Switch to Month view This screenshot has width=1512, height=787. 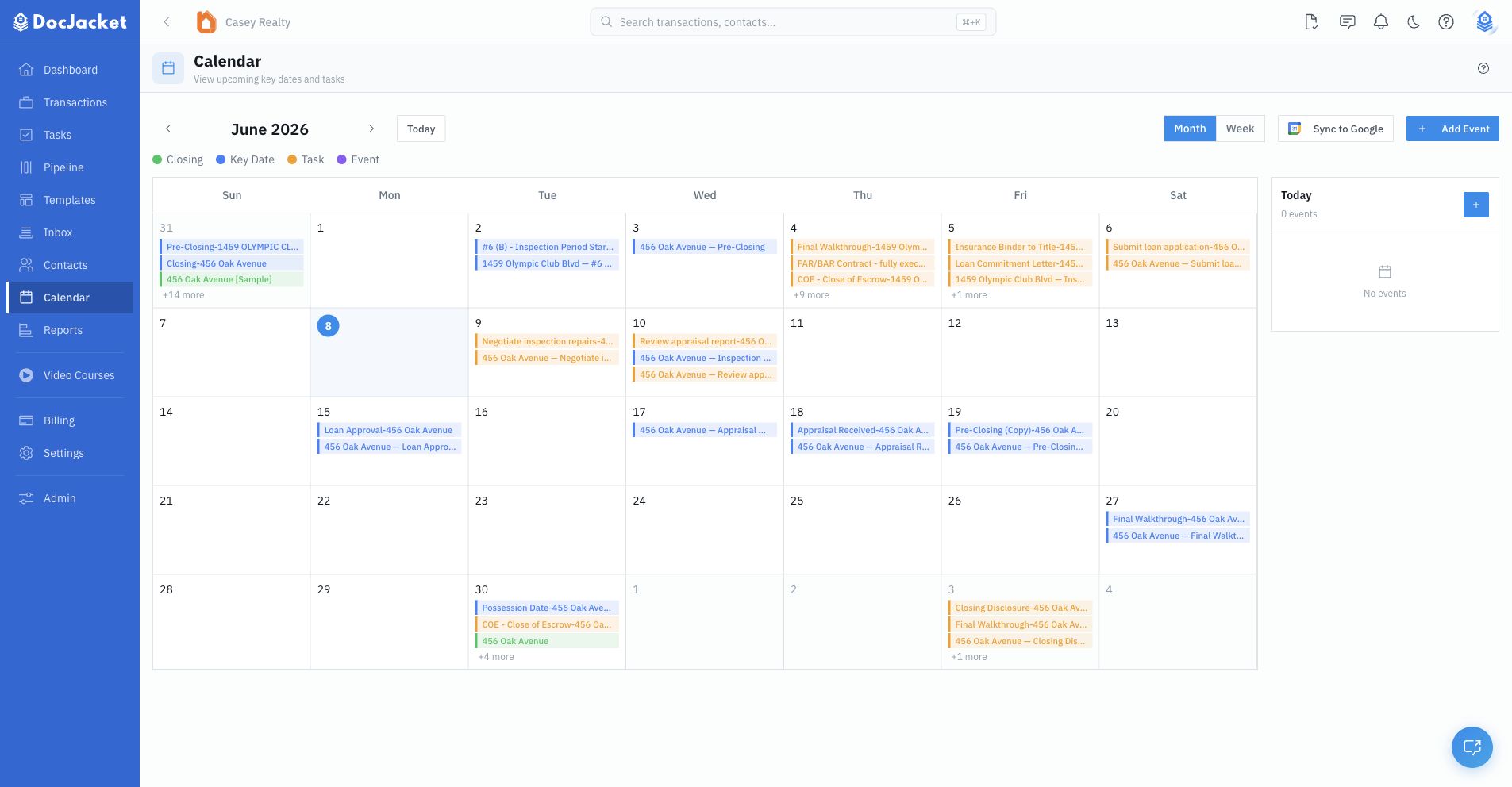point(1190,129)
